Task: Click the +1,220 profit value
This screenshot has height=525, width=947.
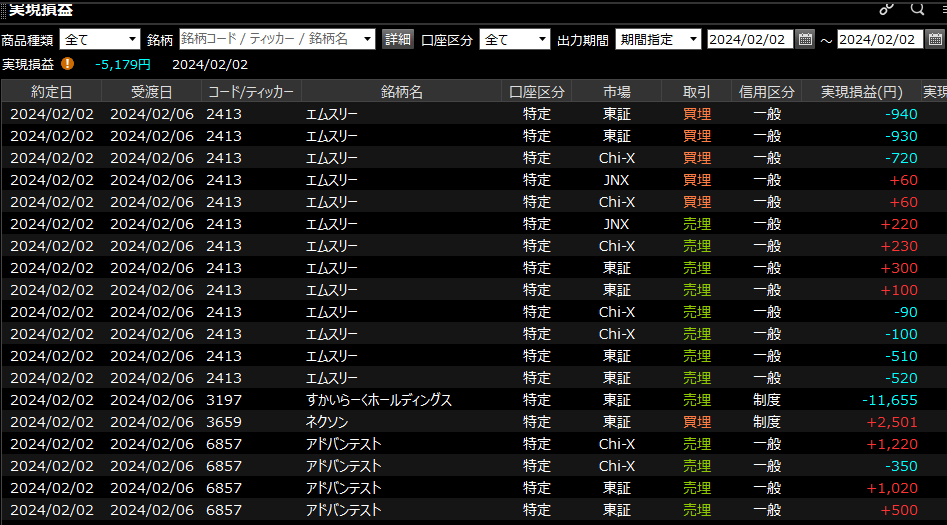Action: coord(892,444)
